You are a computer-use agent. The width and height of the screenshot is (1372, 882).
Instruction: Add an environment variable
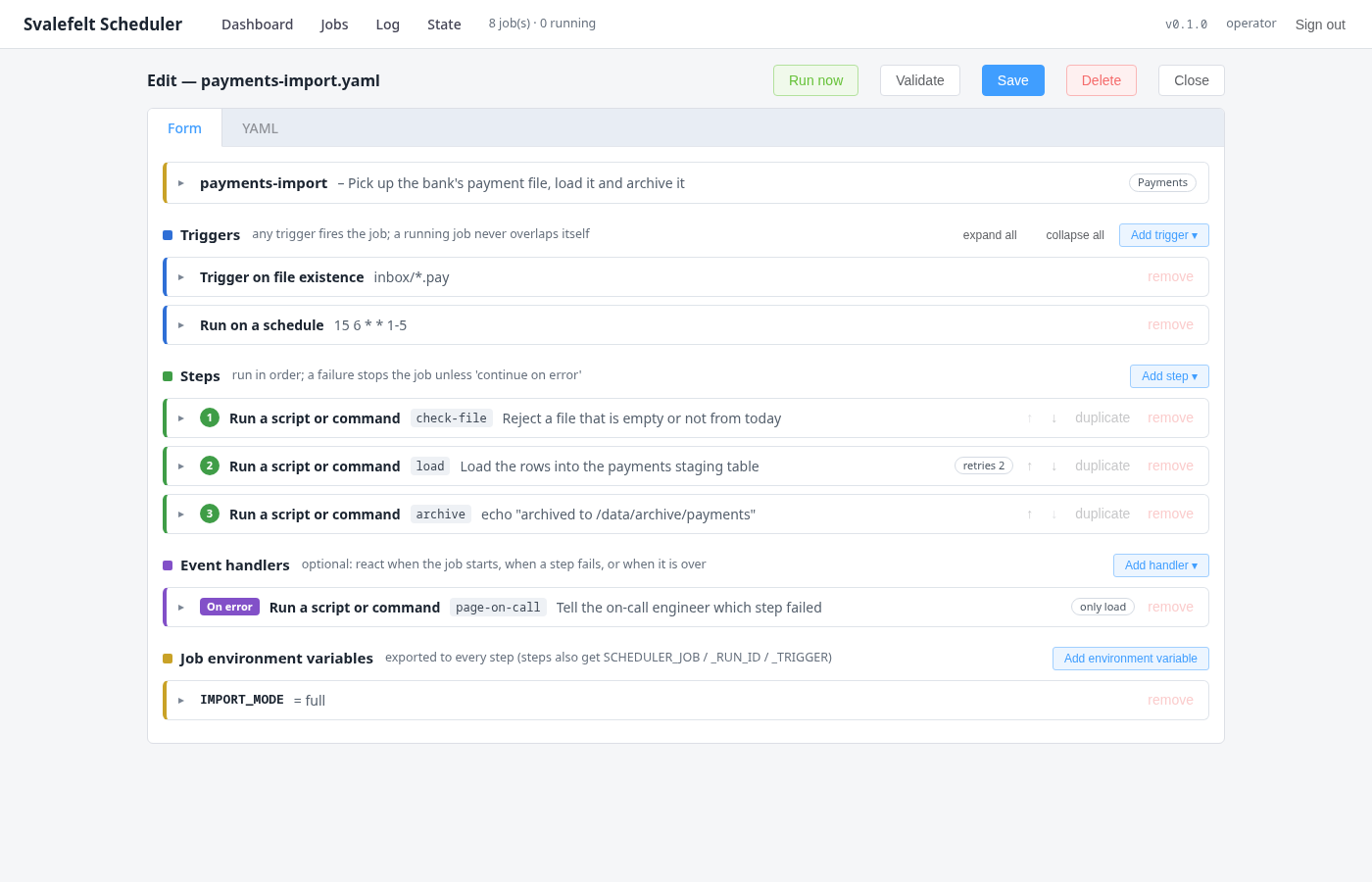(x=1131, y=659)
